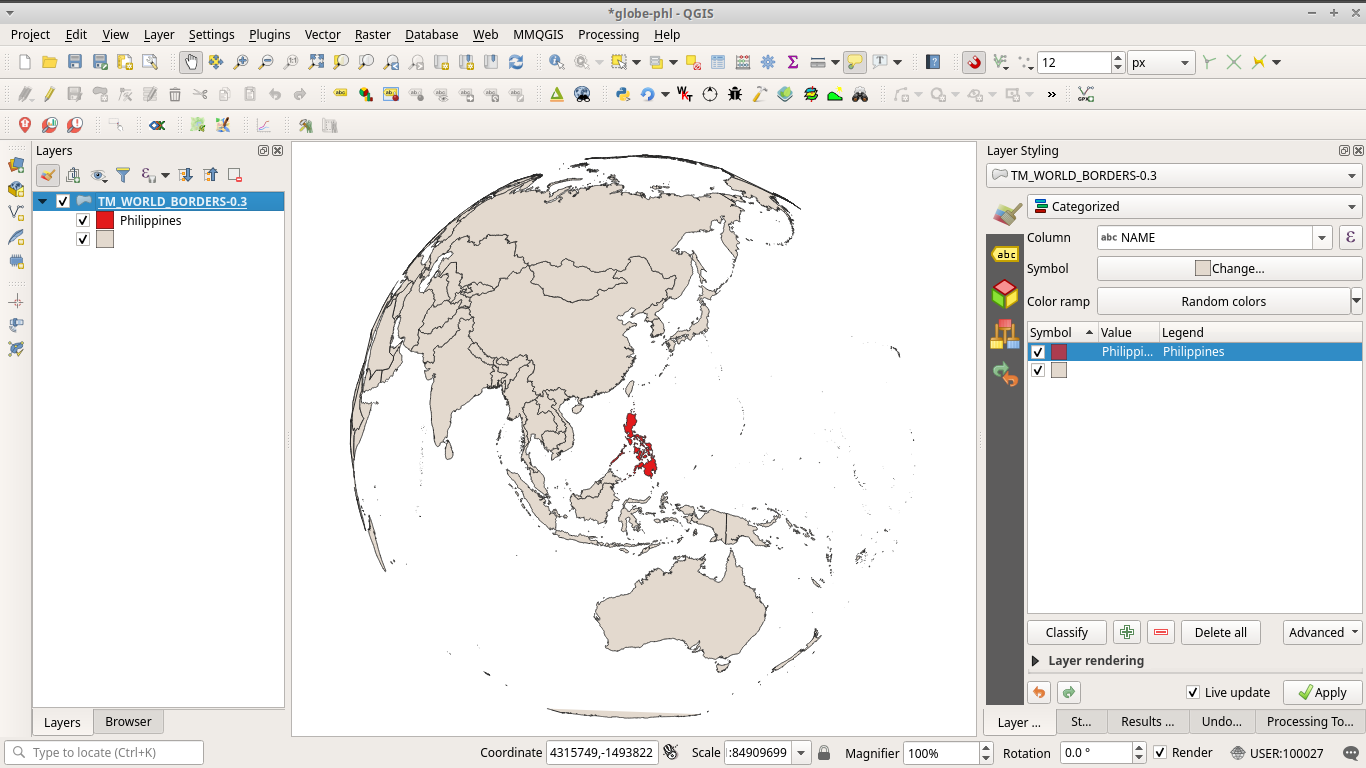Open the attribute table icon
This screenshot has width=1366, height=768.
tap(718, 62)
